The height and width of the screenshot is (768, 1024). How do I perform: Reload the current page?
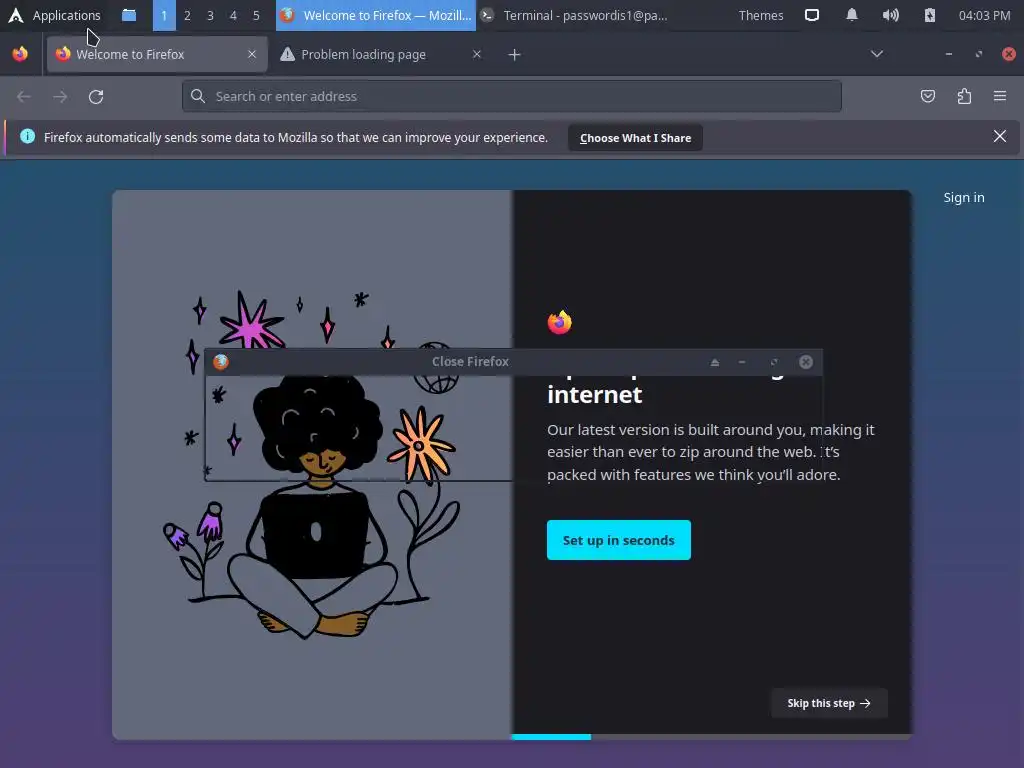(96, 97)
